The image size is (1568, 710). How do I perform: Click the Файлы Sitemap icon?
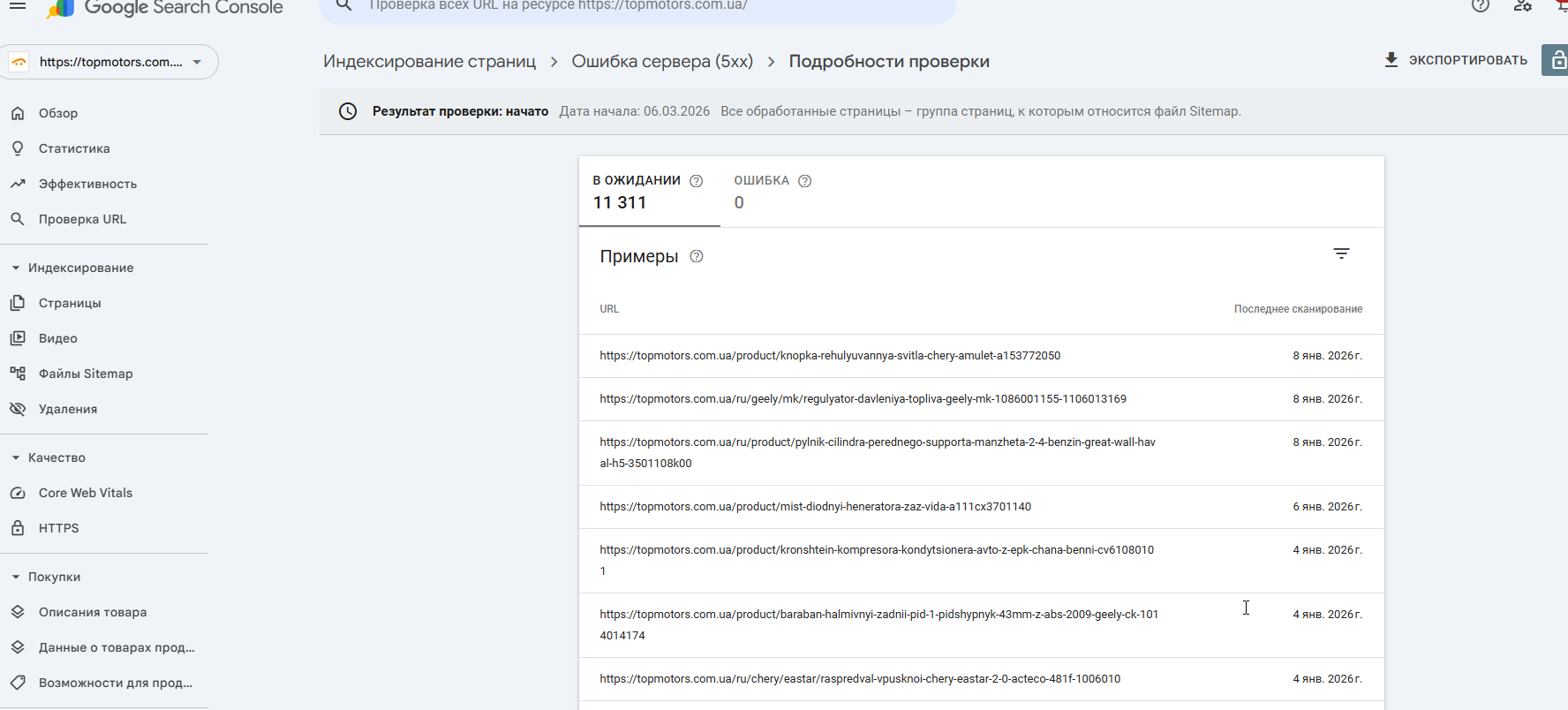click(18, 374)
